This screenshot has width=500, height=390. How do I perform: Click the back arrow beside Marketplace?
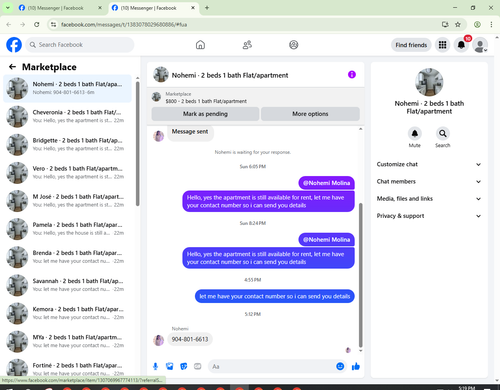pyautogui.click(x=12, y=67)
